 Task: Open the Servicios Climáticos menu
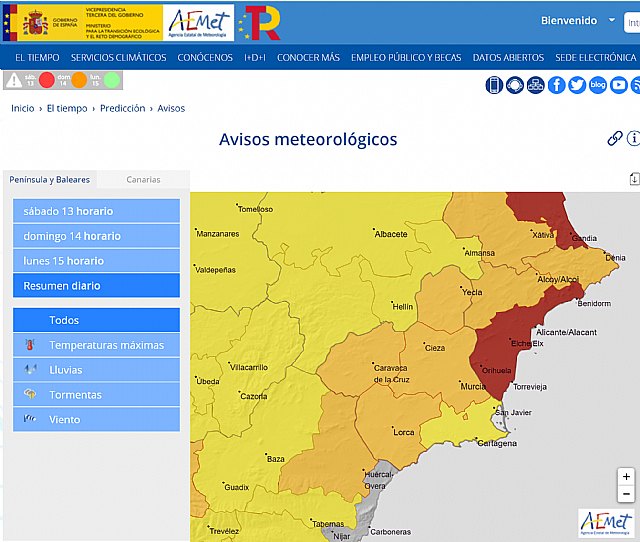pos(119,58)
